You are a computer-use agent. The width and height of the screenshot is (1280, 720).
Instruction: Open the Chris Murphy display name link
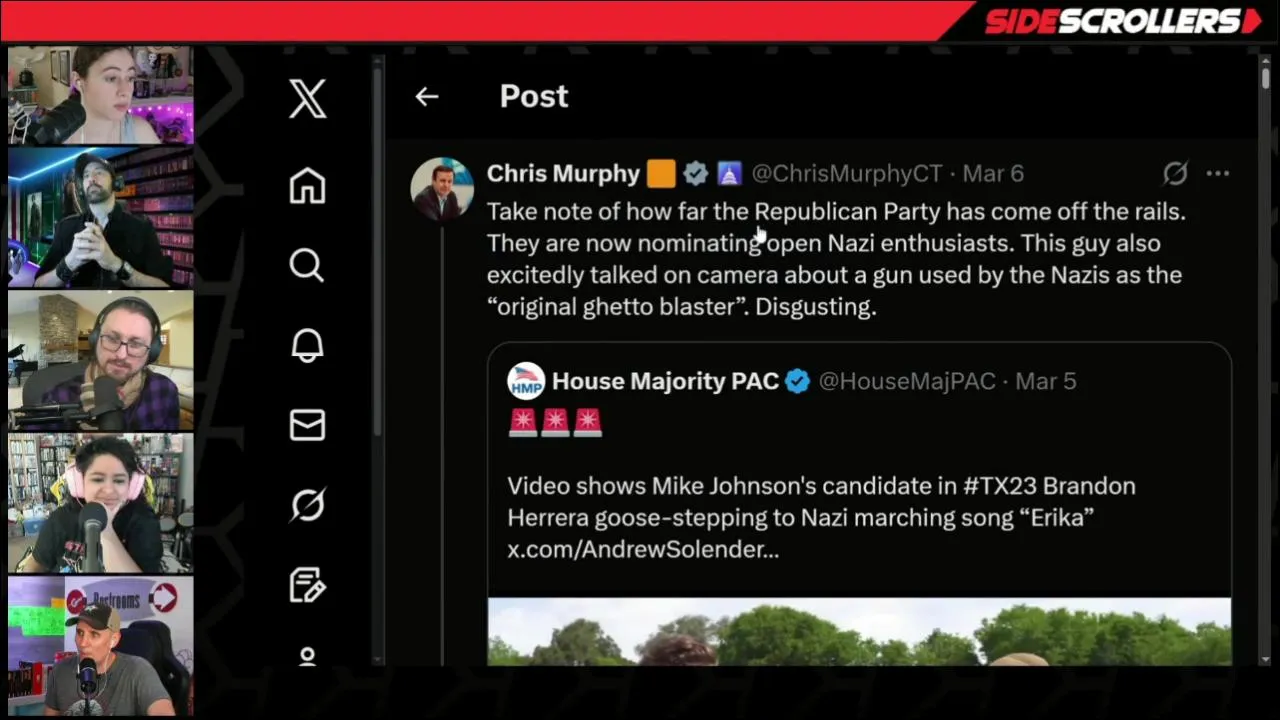click(x=563, y=174)
